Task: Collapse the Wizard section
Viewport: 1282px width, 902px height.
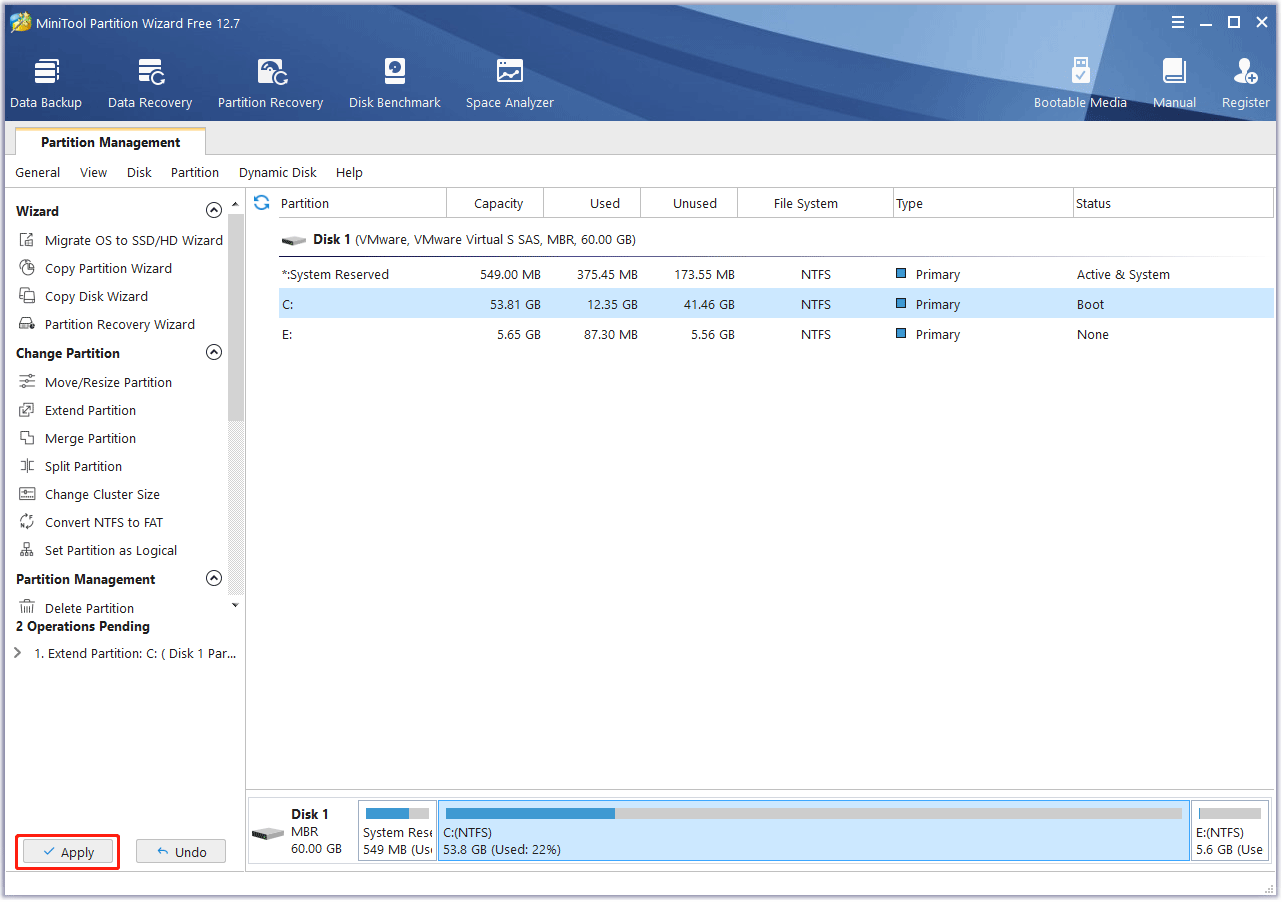Action: point(213,210)
